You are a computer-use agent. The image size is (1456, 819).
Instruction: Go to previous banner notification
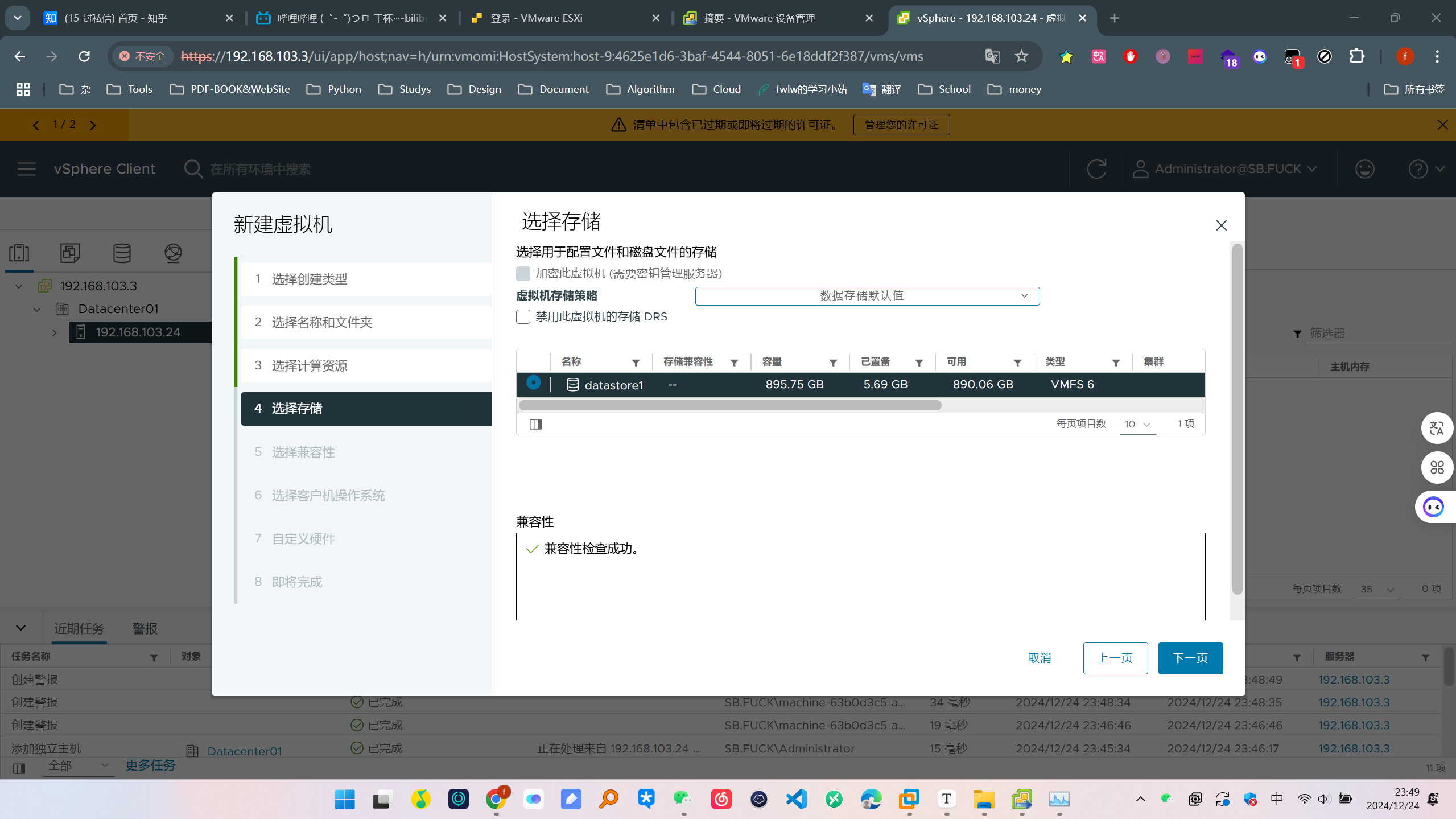coord(36,125)
